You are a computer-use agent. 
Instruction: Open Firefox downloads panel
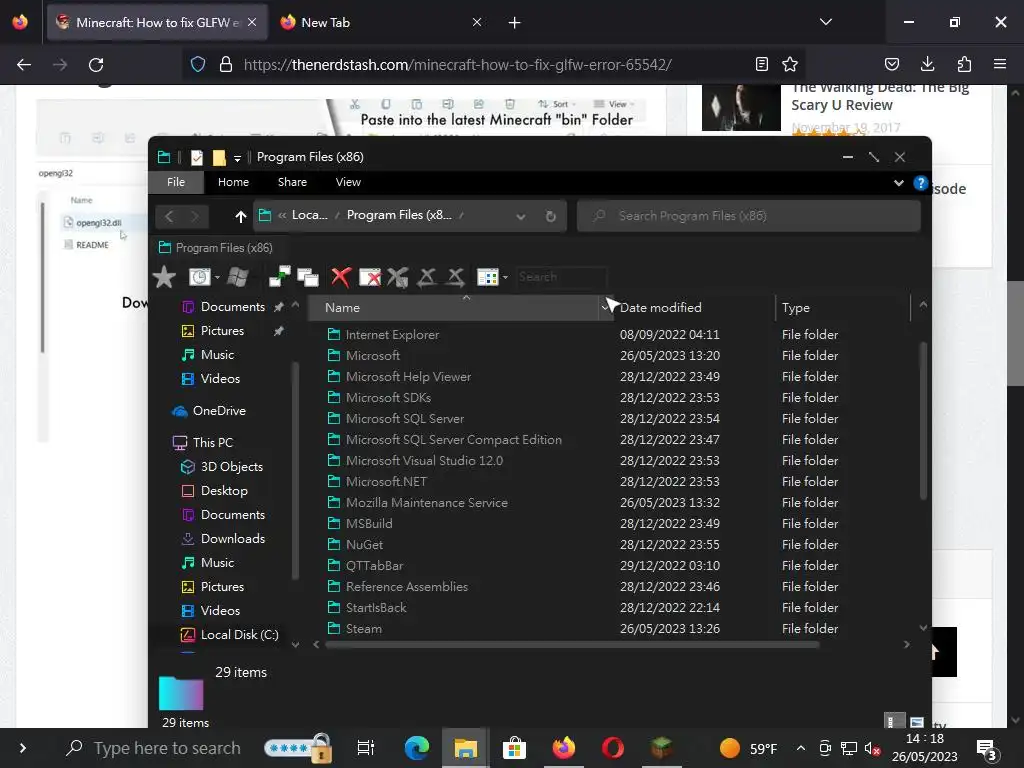tap(927, 64)
